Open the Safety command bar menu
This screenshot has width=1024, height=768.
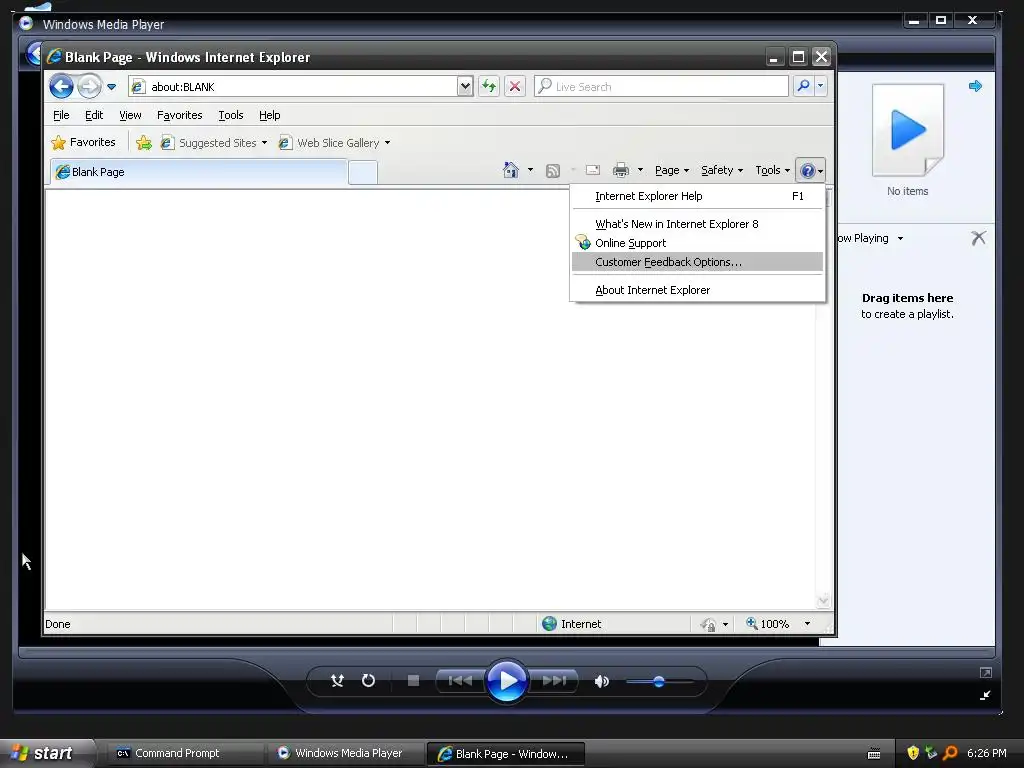point(722,170)
